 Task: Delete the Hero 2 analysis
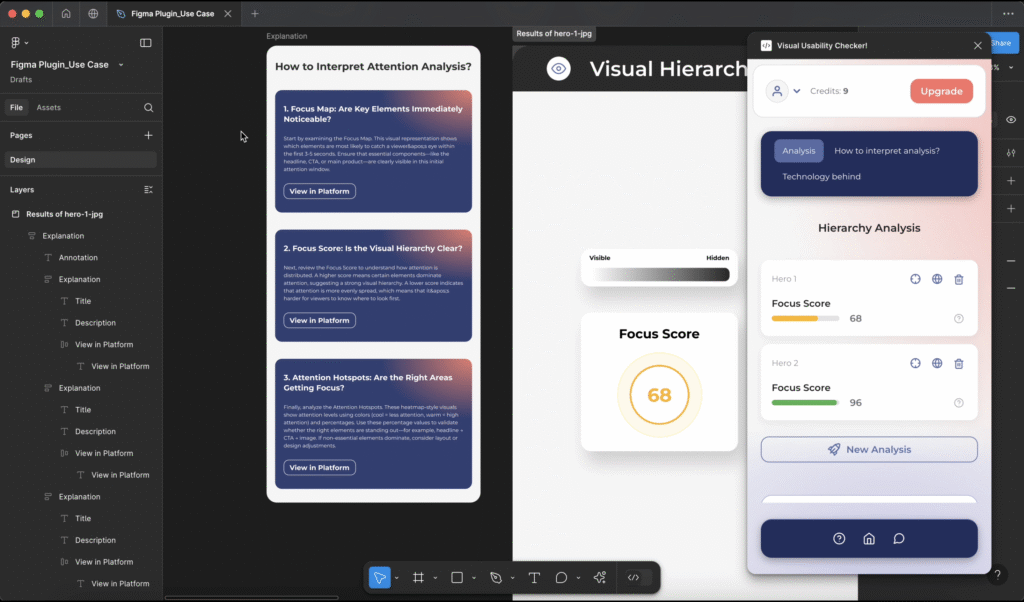click(x=959, y=364)
